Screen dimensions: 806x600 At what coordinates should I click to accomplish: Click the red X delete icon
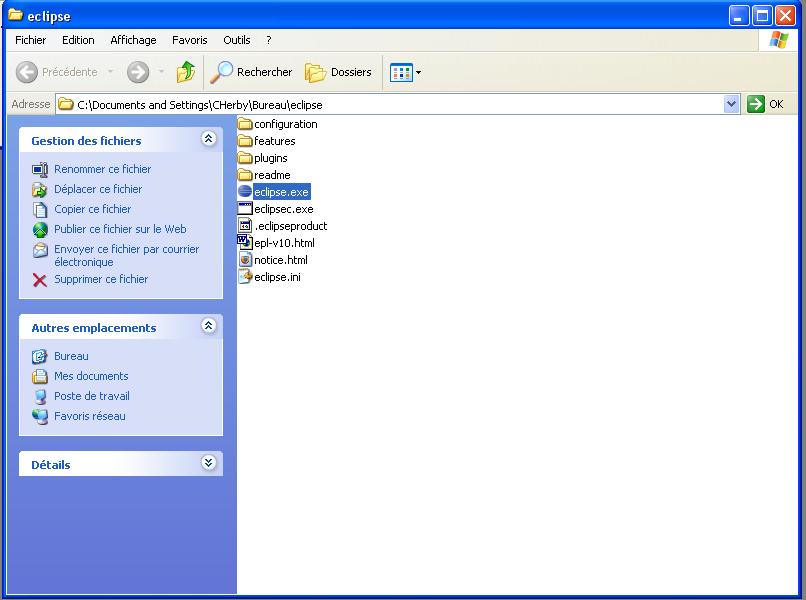(40, 280)
